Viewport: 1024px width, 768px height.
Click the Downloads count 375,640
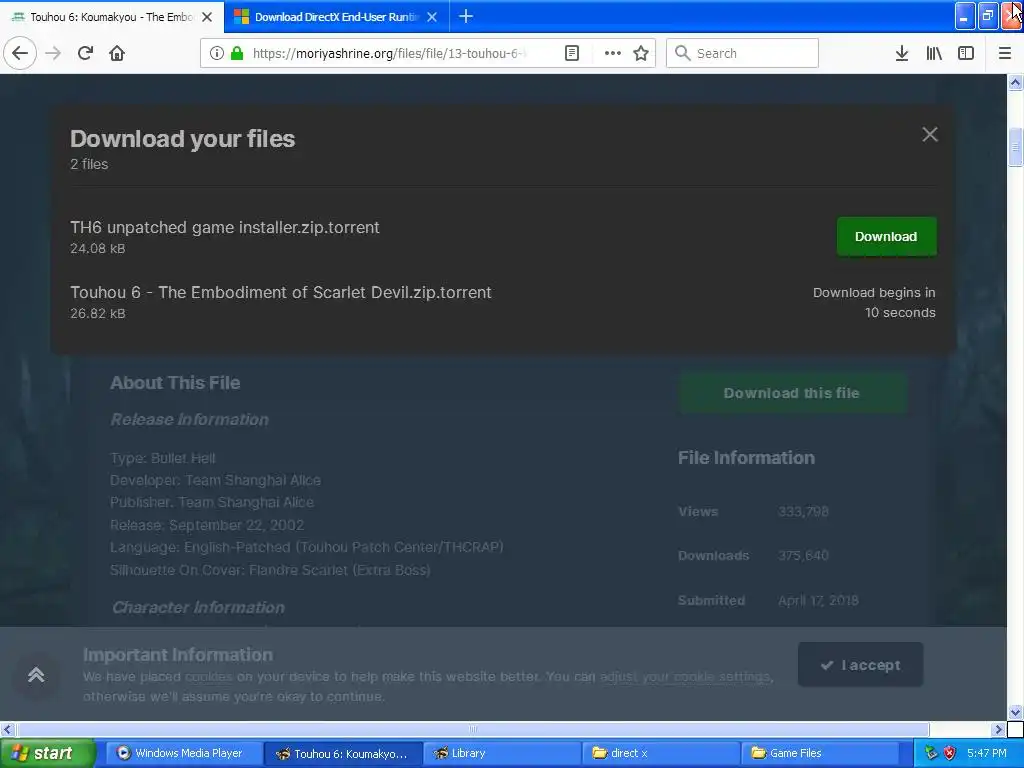click(803, 556)
